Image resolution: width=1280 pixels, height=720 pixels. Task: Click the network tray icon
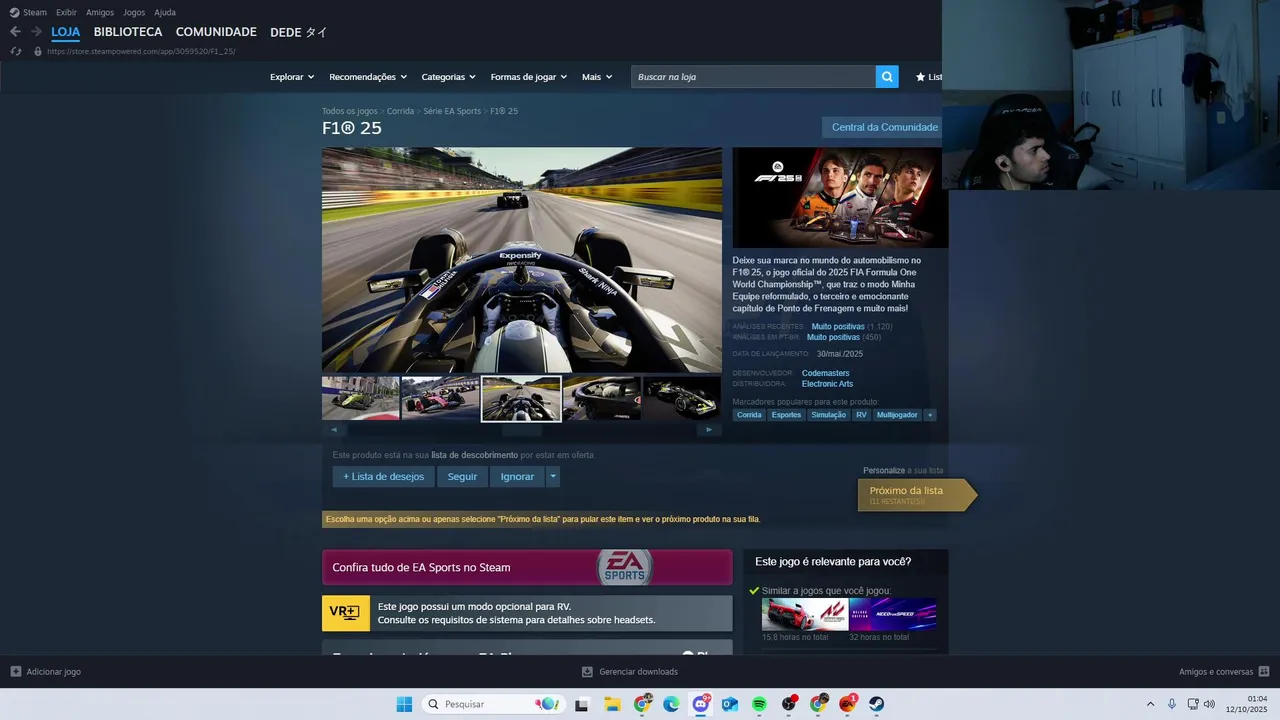[x=1192, y=704]
